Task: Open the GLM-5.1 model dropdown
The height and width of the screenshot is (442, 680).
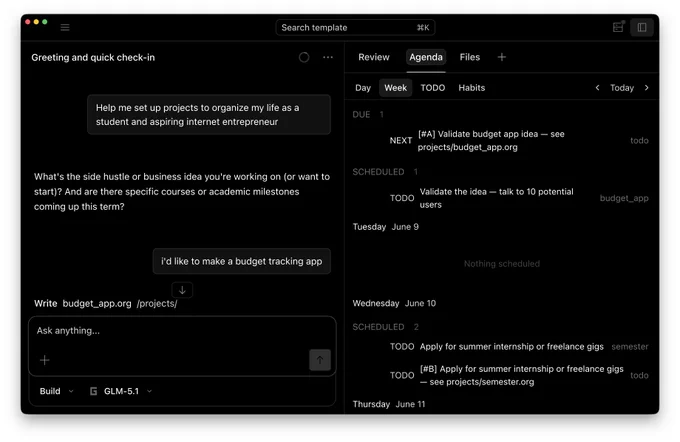Action: click(121, 391)
